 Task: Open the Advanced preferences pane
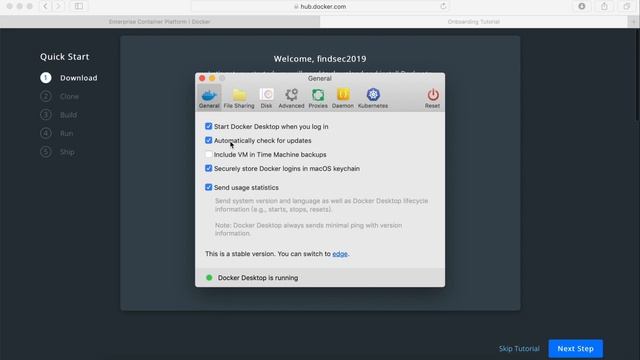click(291, 98)
